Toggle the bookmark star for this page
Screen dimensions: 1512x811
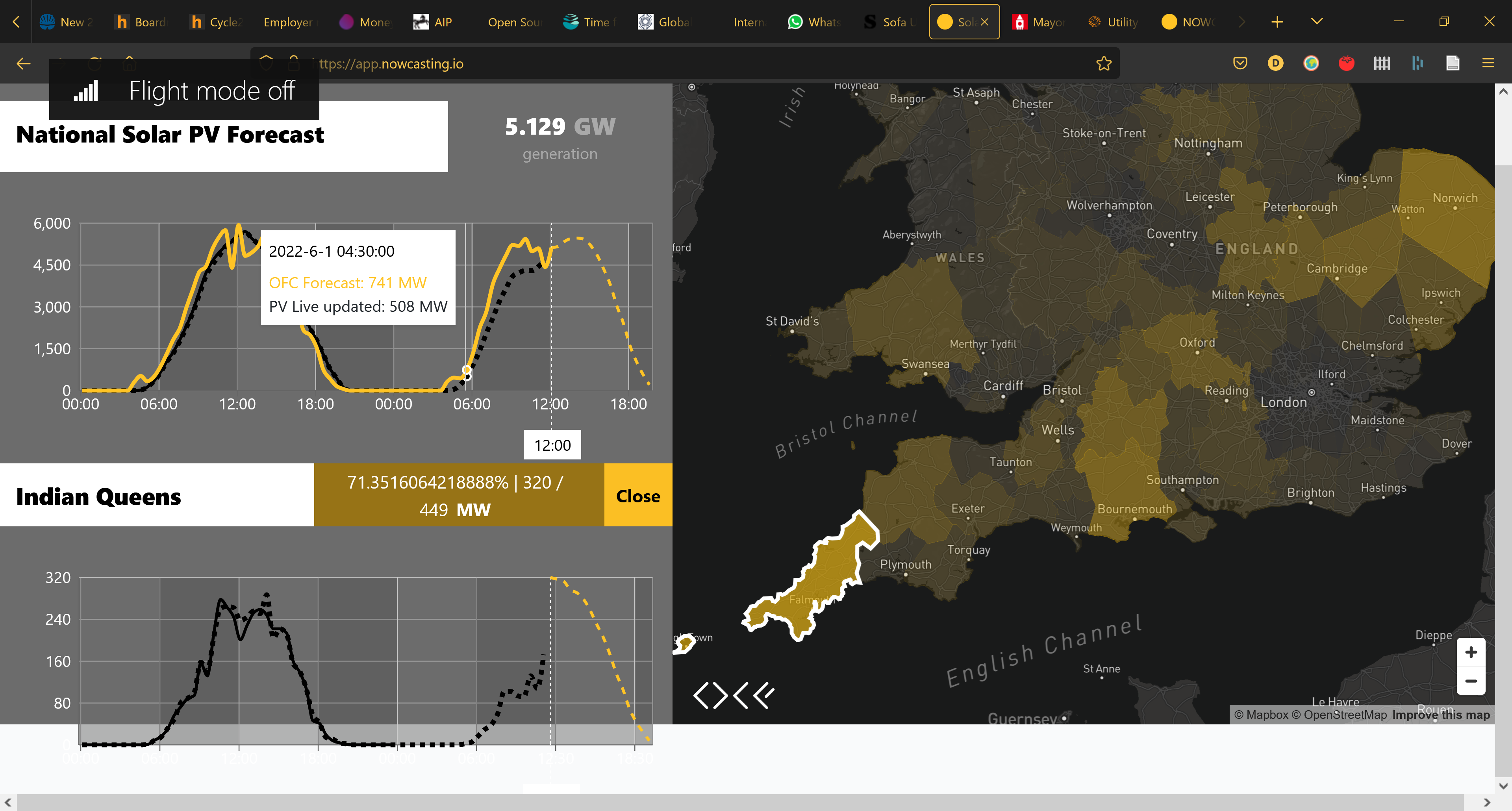tap(1104, 63)
